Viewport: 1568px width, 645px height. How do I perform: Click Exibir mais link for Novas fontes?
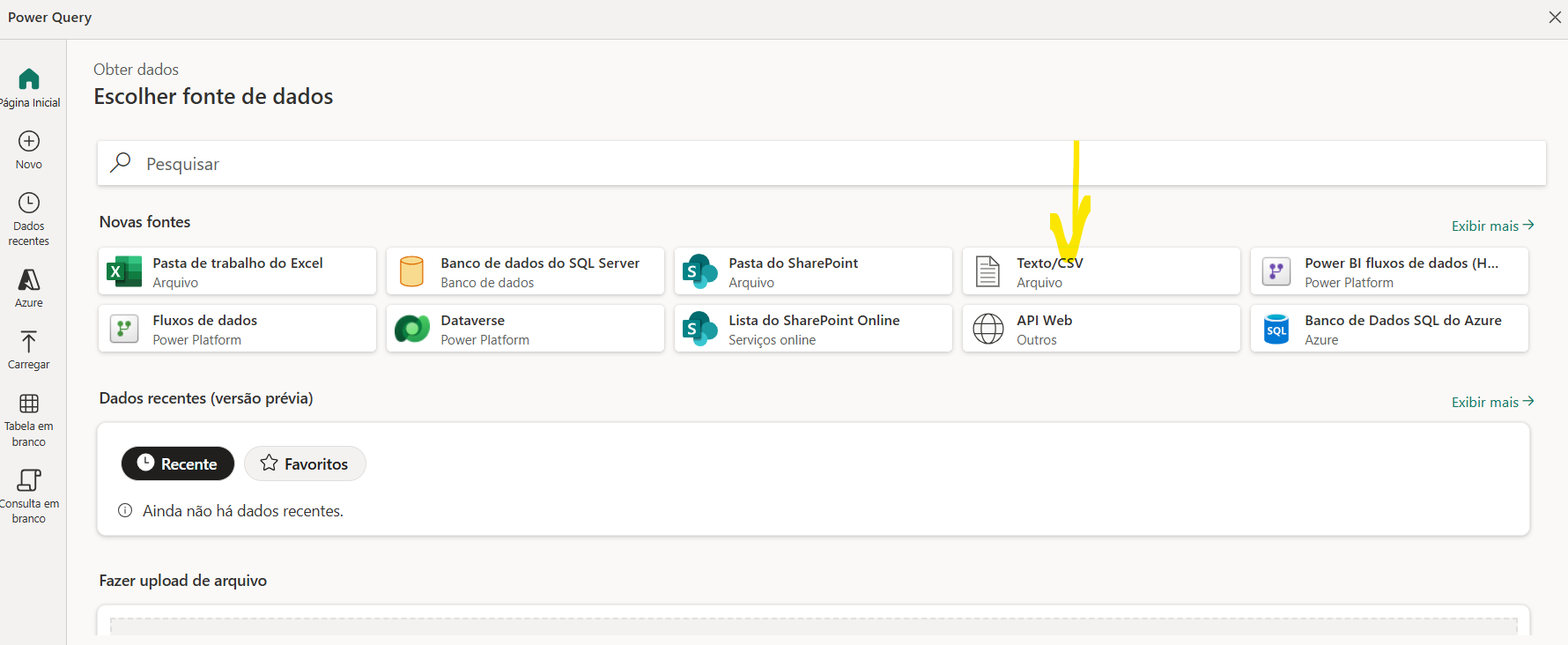(1493, 226)
